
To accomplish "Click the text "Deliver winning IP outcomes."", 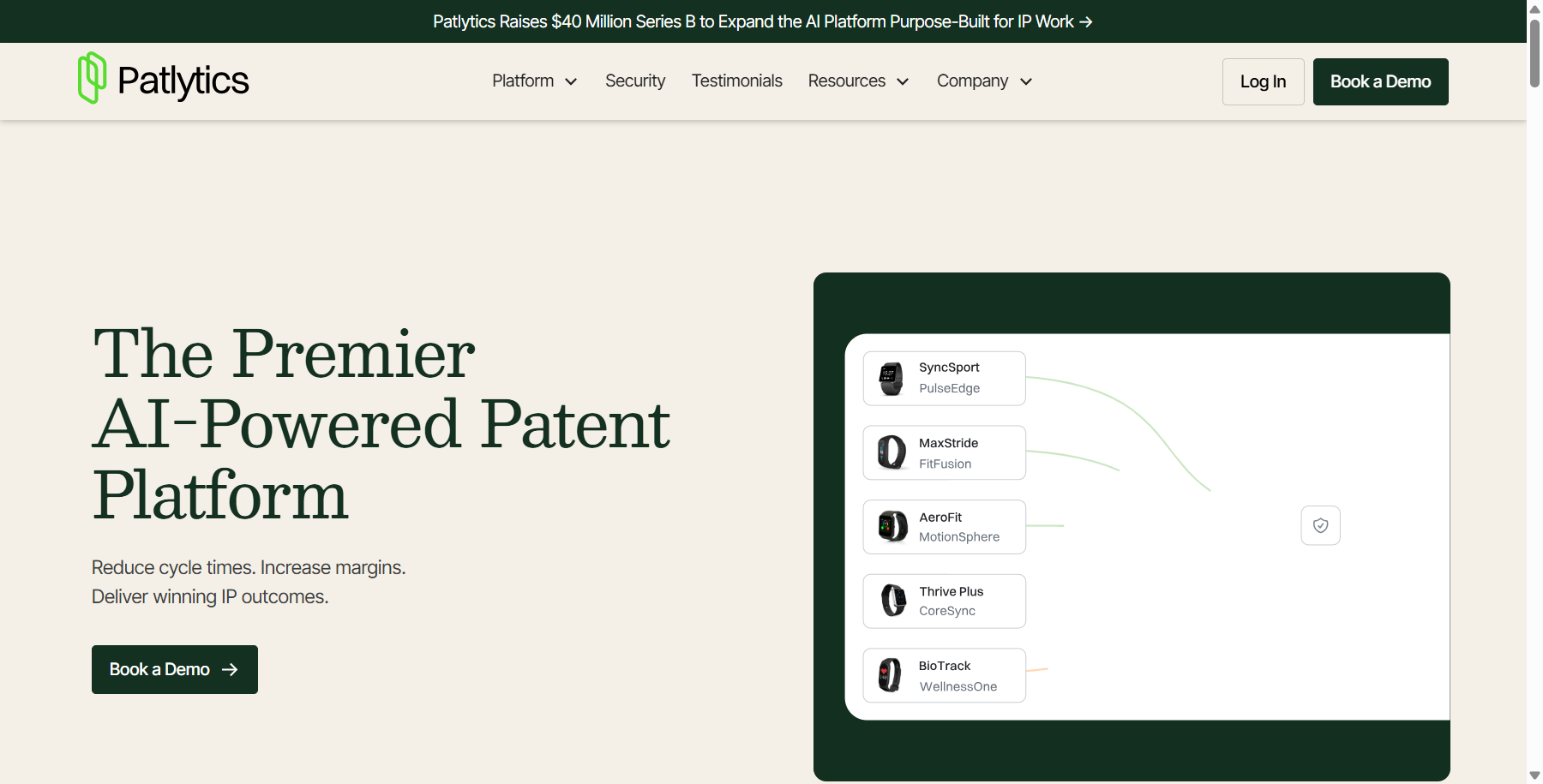I will click(x=210, y=596).
